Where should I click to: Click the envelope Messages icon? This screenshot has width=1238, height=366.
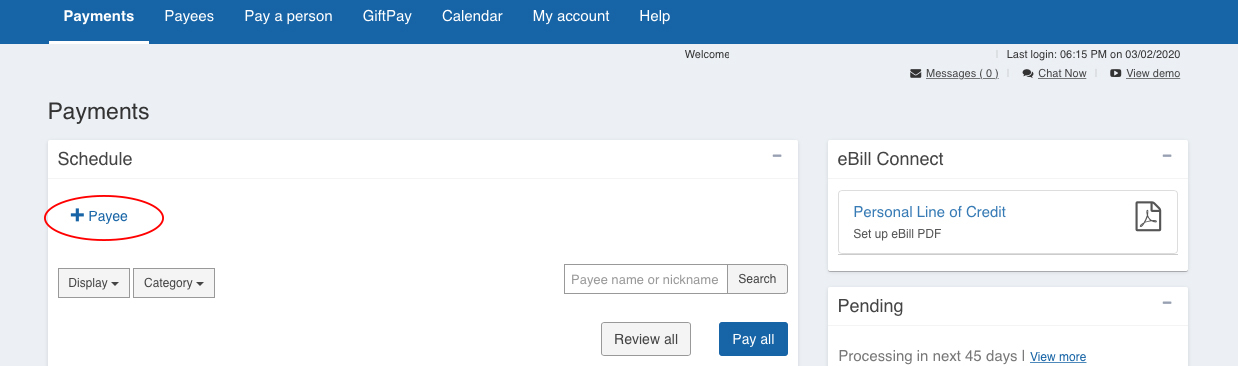[915, 74]
